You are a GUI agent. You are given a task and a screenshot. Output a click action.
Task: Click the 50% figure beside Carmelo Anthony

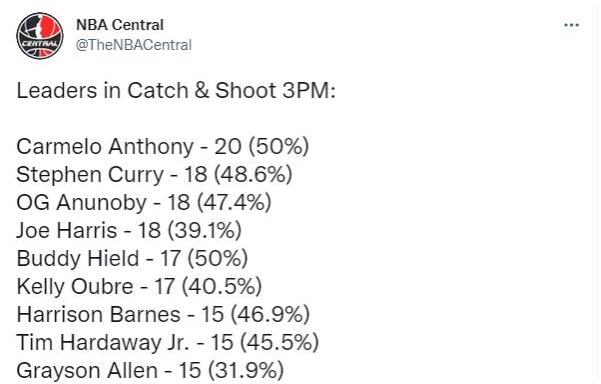tap(279, 146)
